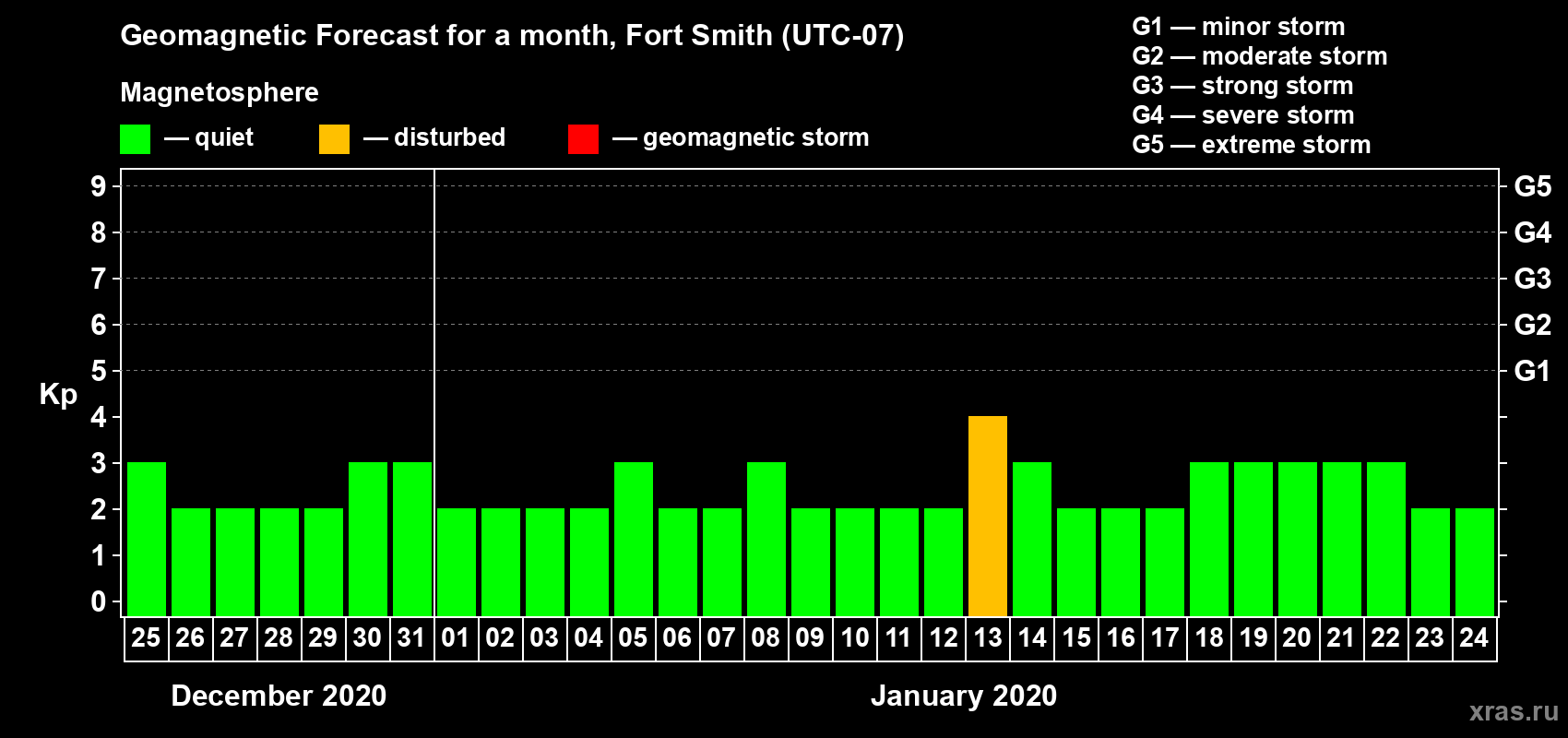Click the 'Kp' axis label
Viewport: 1568px width, 738px height.
point(58,395)
